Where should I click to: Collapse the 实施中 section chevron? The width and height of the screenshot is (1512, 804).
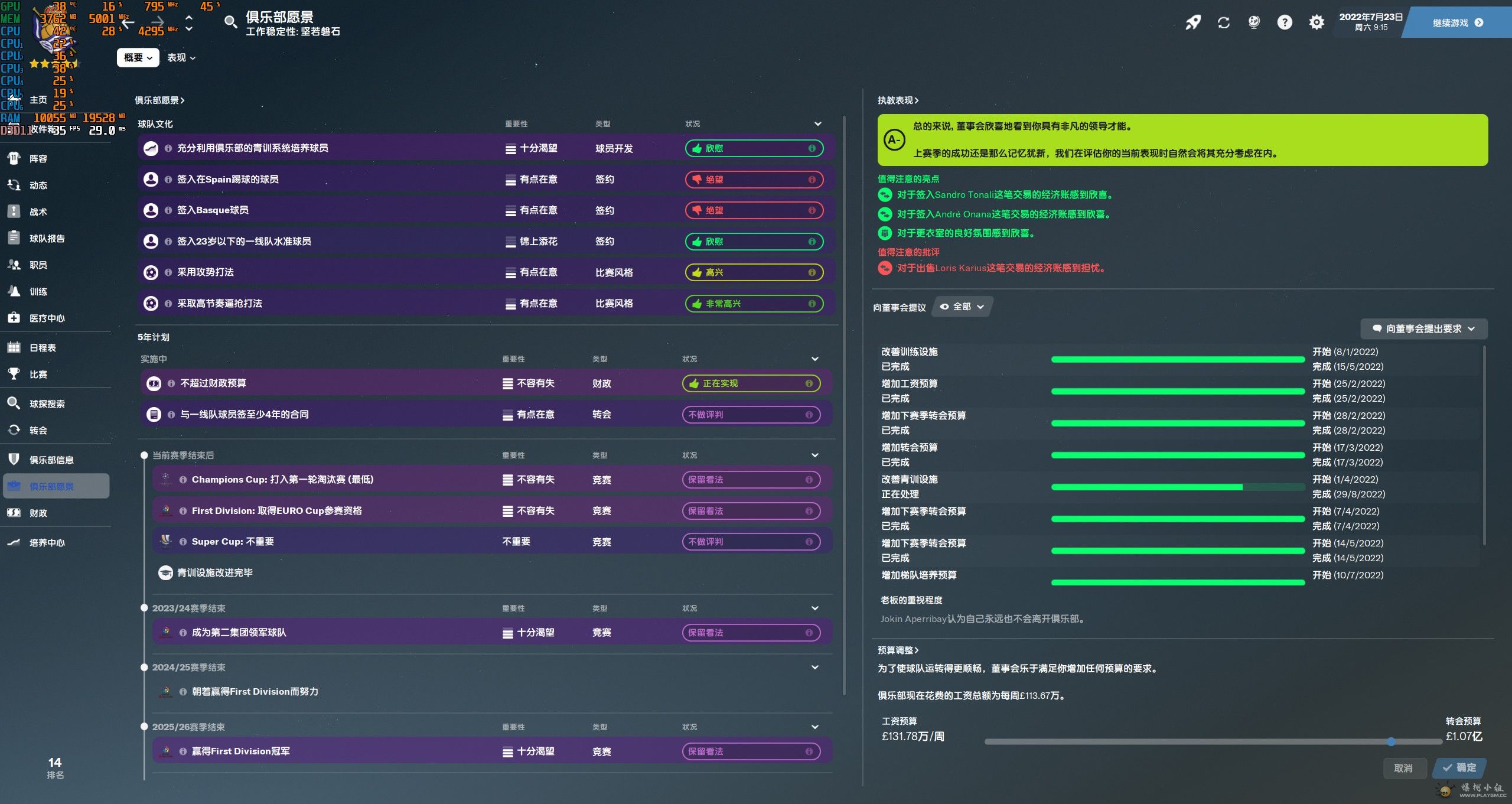[815, 359]
